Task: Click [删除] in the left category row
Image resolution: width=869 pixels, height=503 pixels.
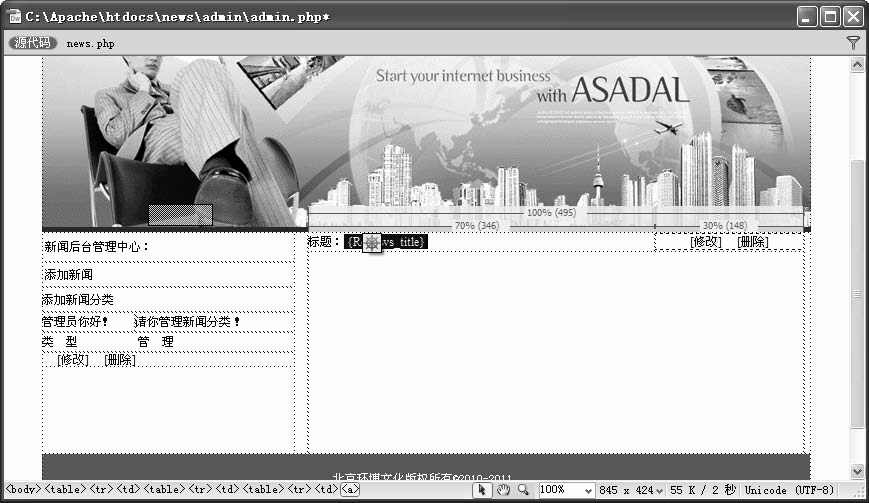Action: click(120, 360)
